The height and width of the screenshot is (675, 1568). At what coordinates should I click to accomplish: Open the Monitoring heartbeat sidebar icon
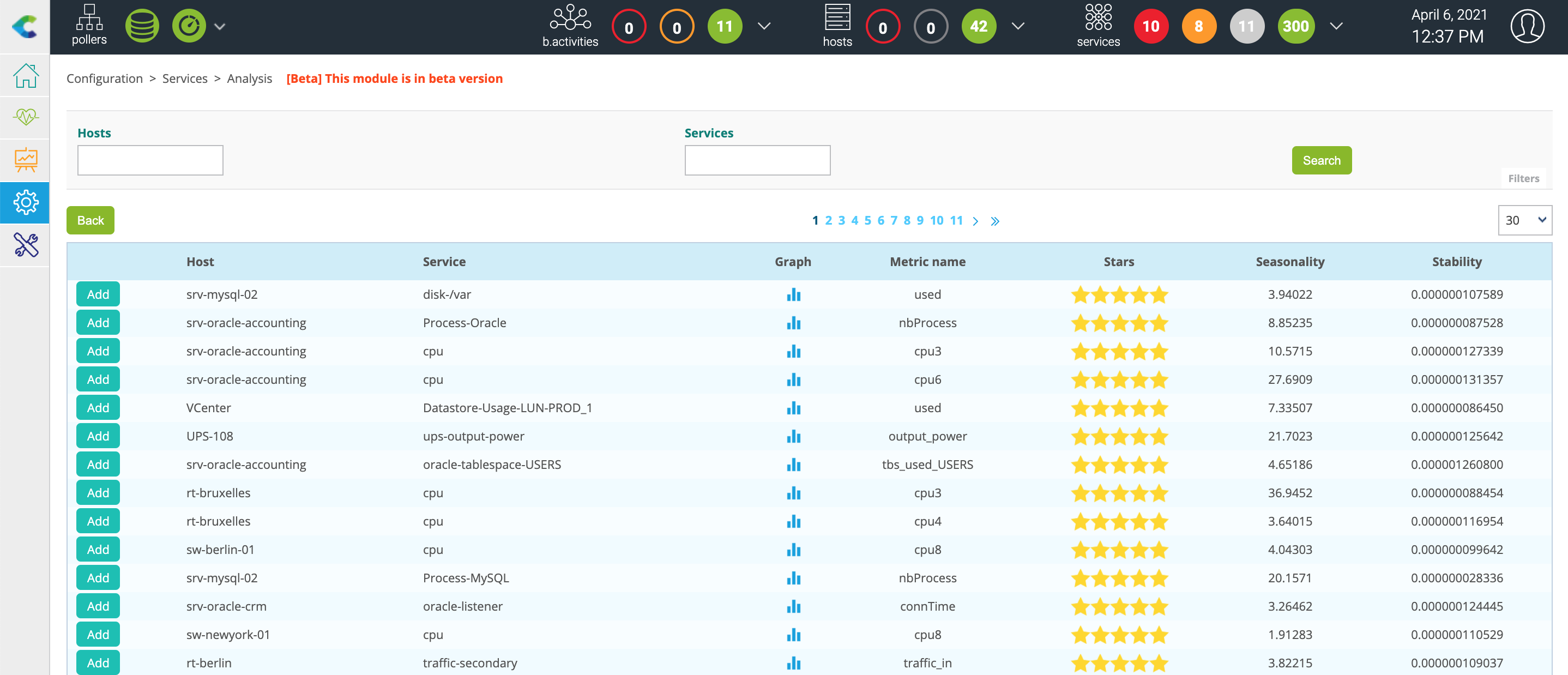[26, 116]
